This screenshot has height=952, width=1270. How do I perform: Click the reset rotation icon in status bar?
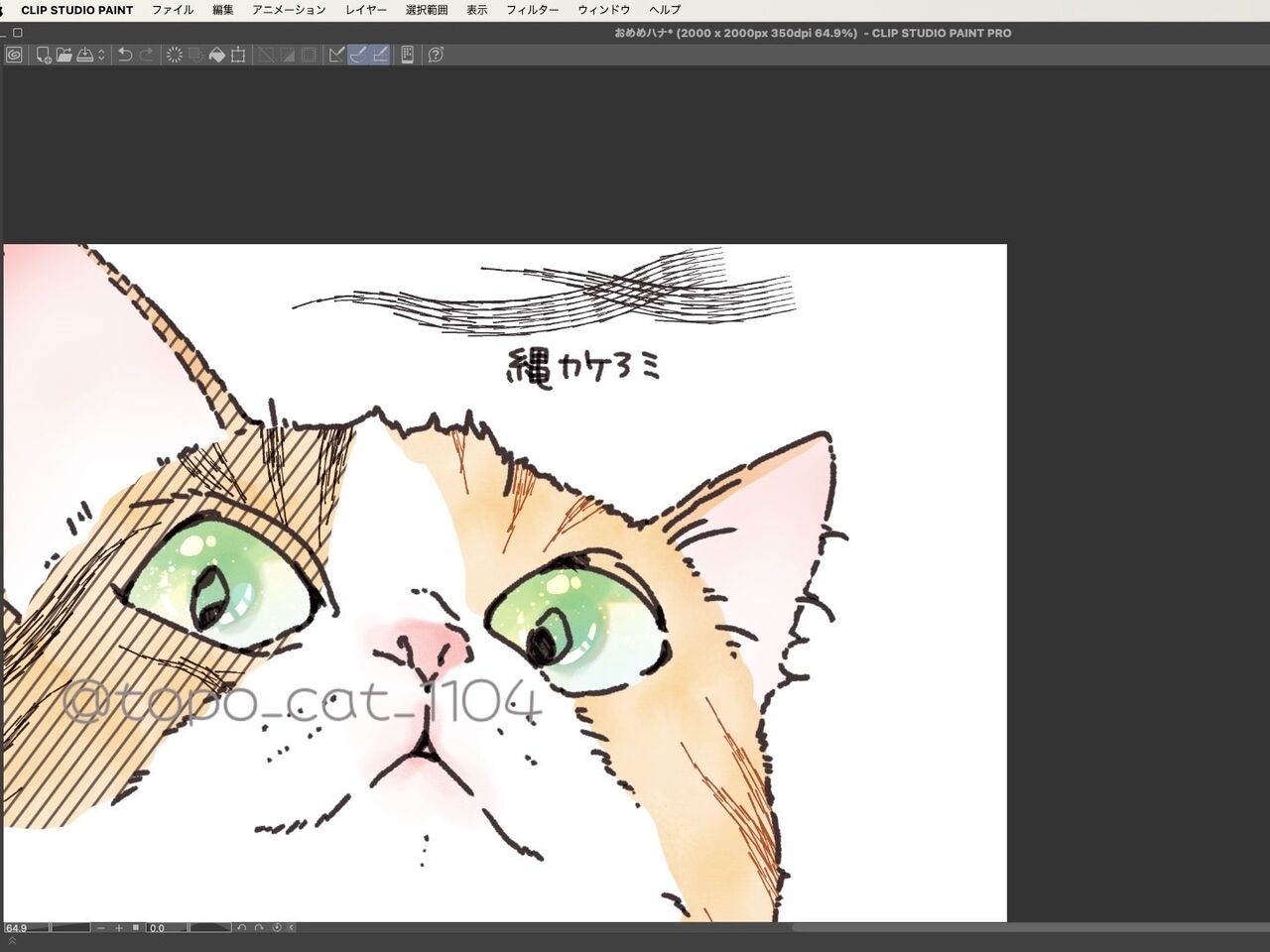tap(277, 928)
